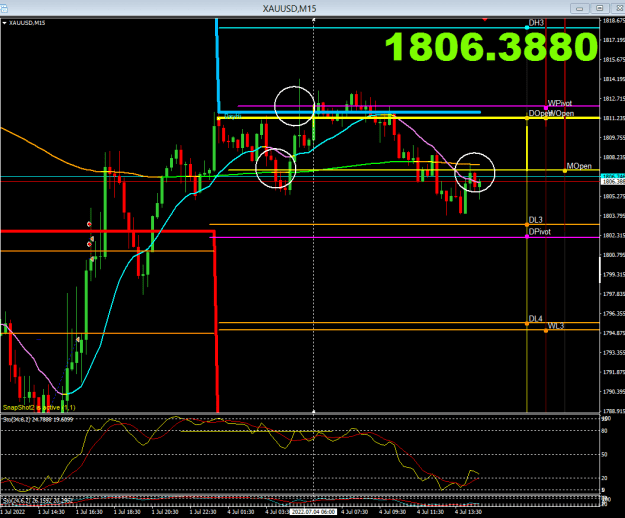
Task: Click the orange anchor dot on the DL3 line
Action: 527,225
